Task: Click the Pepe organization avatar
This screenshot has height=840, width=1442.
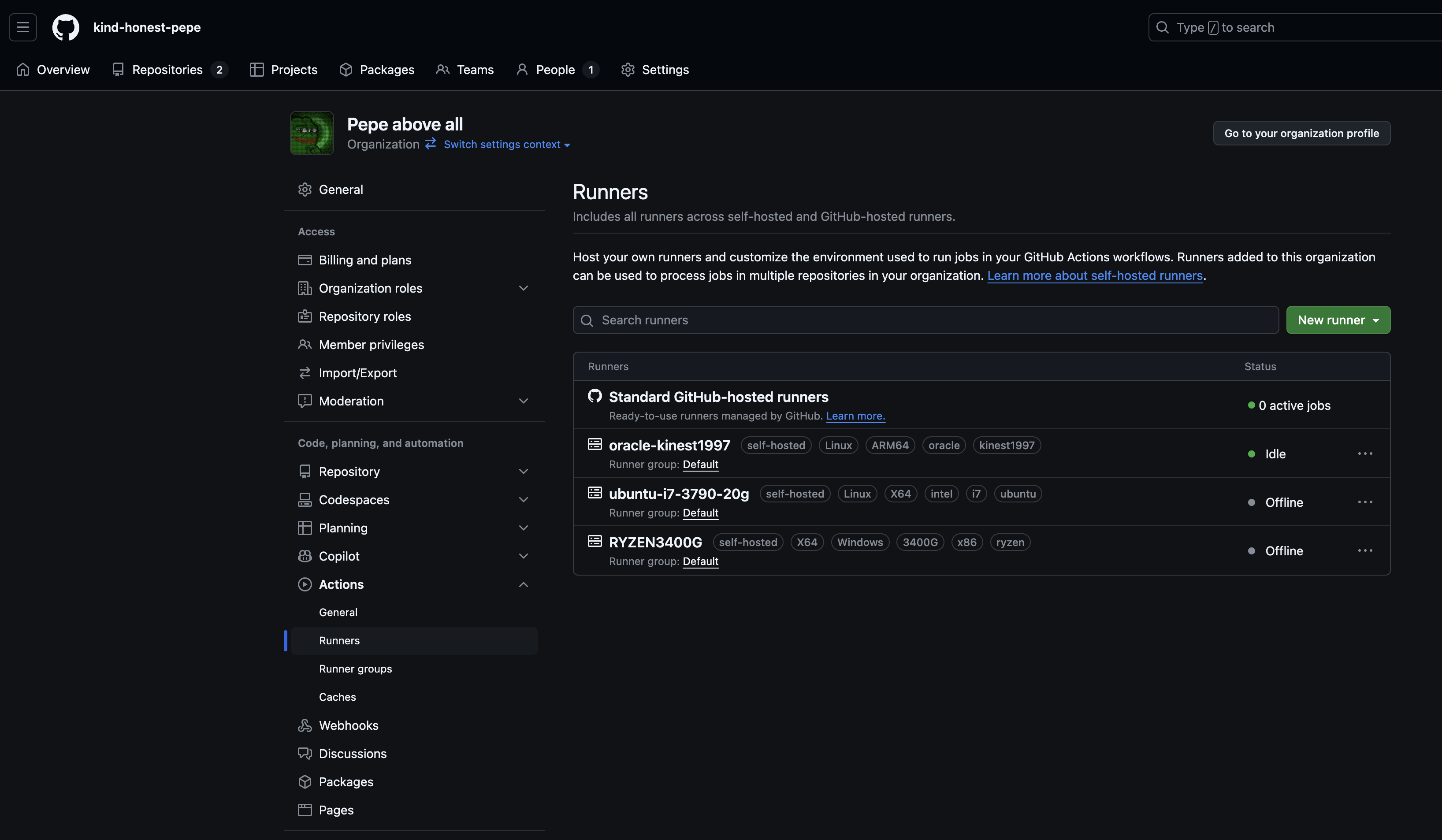Action: pyautogui.click(x=311, y=134)
